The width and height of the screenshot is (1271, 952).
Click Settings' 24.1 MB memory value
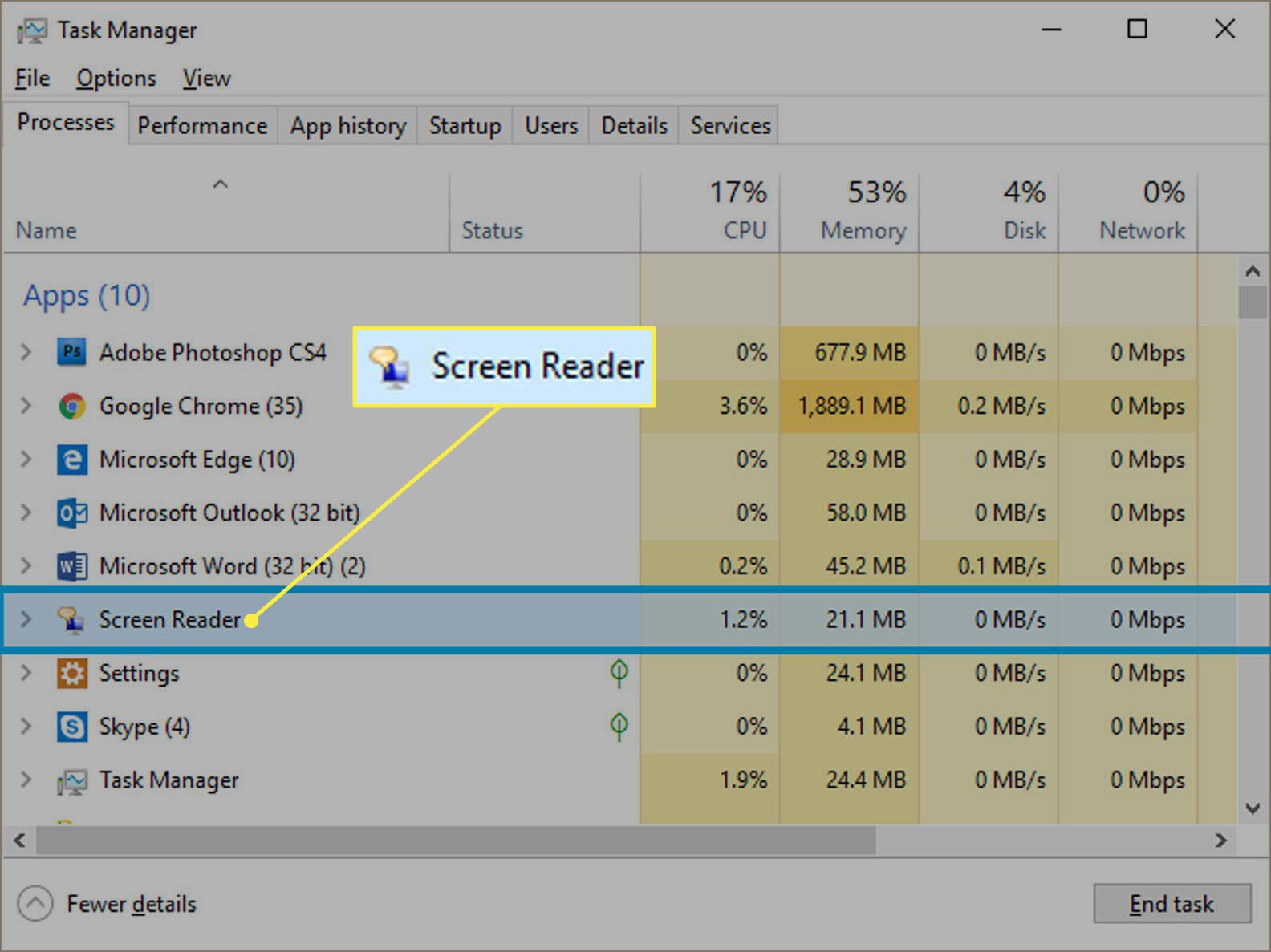866,673
